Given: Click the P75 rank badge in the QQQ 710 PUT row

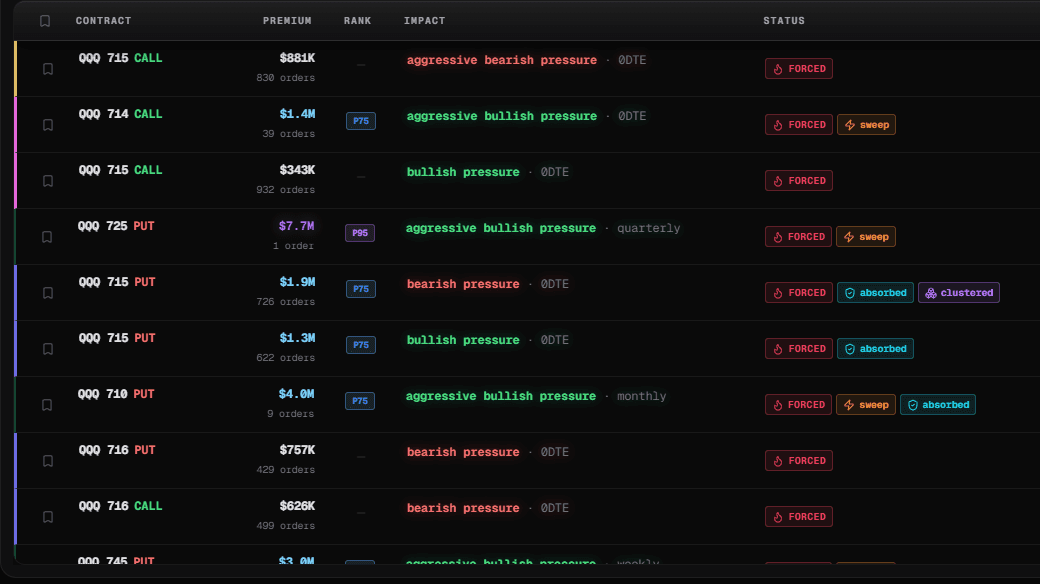Looking at the screenshot, I should point(360,401).
